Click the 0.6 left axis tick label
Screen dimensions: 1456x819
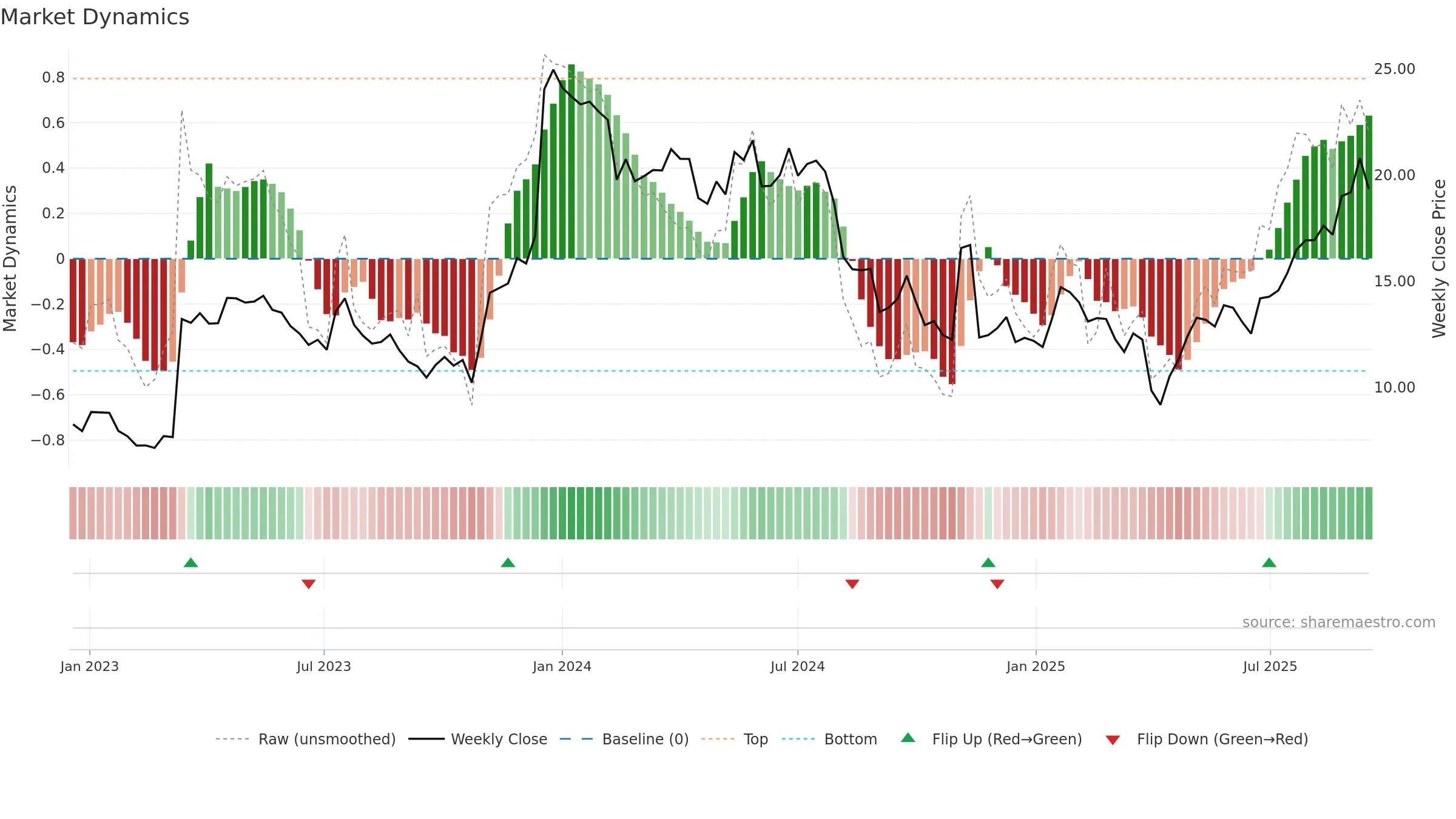click(53, 123)
